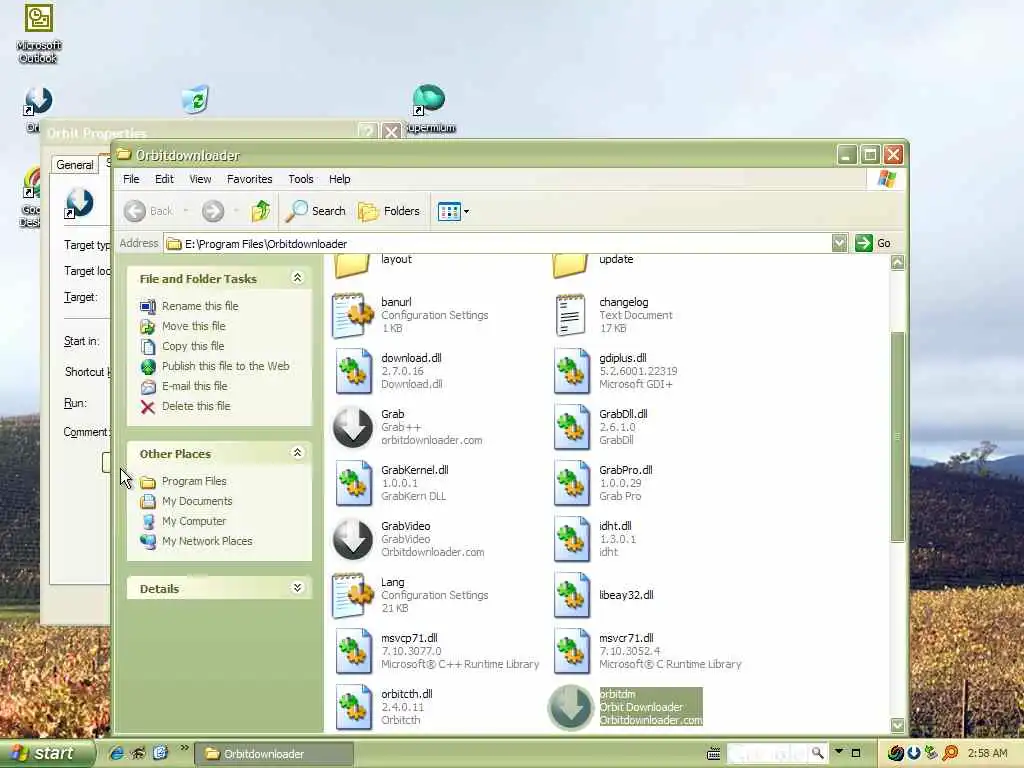
Task: Select the Lang configuration file icon
Action: (352, 596)
